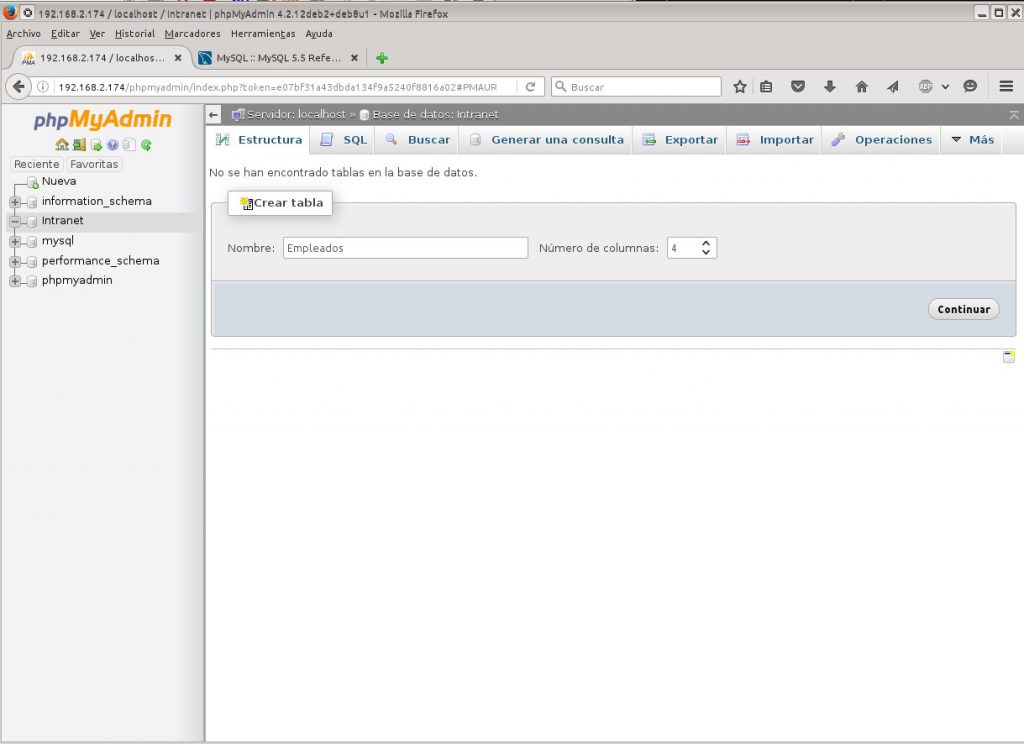Open the Importar tab
This screenshot has width=1024, height=744.
[775, 140]
